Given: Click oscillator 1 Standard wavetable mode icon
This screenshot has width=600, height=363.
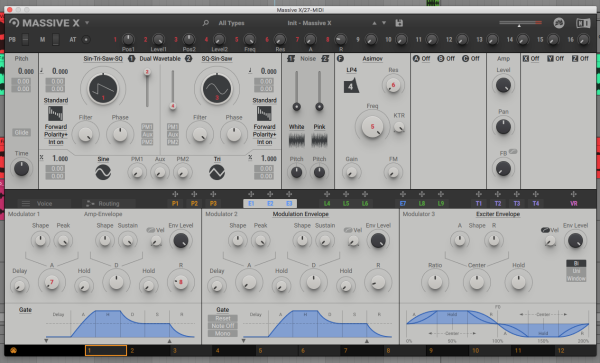Looking at the screenshot, I should pos(55,114).
